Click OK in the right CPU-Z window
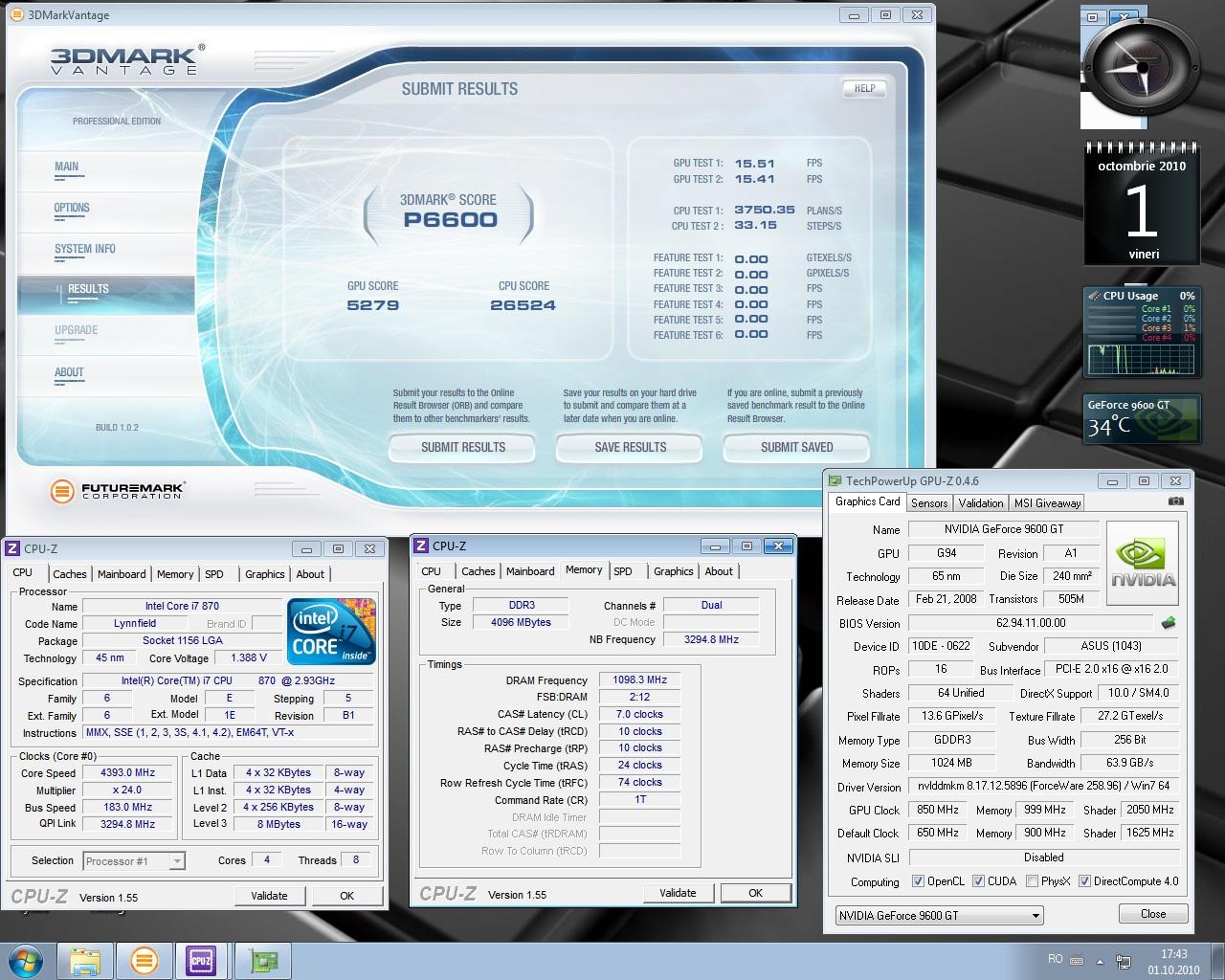 pos(755,893)
